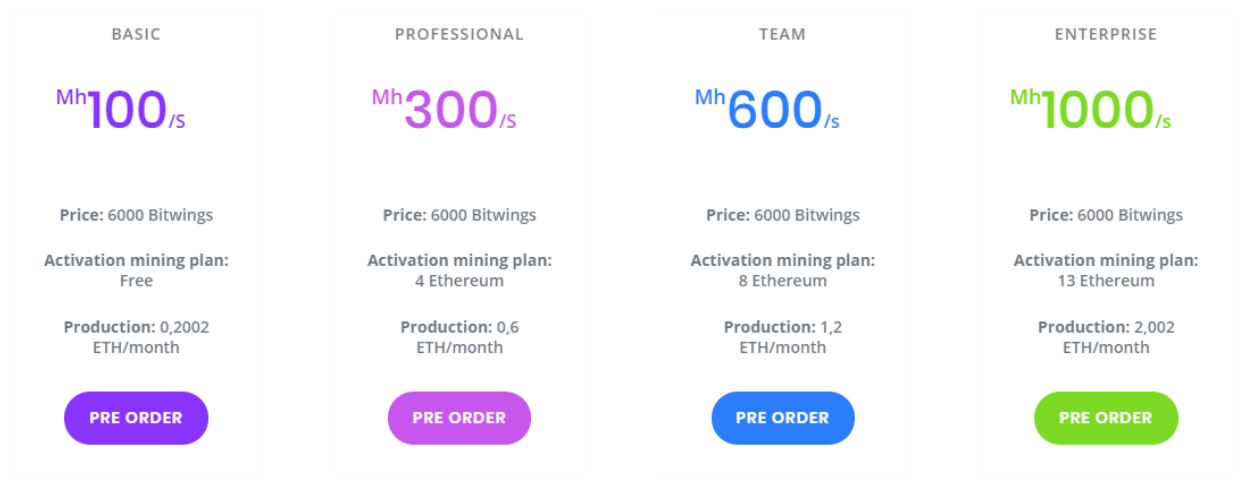Click the 600 Mh/s hashrate figure
Viewport: 1252px width, 494px height.
tap(768, 109)
